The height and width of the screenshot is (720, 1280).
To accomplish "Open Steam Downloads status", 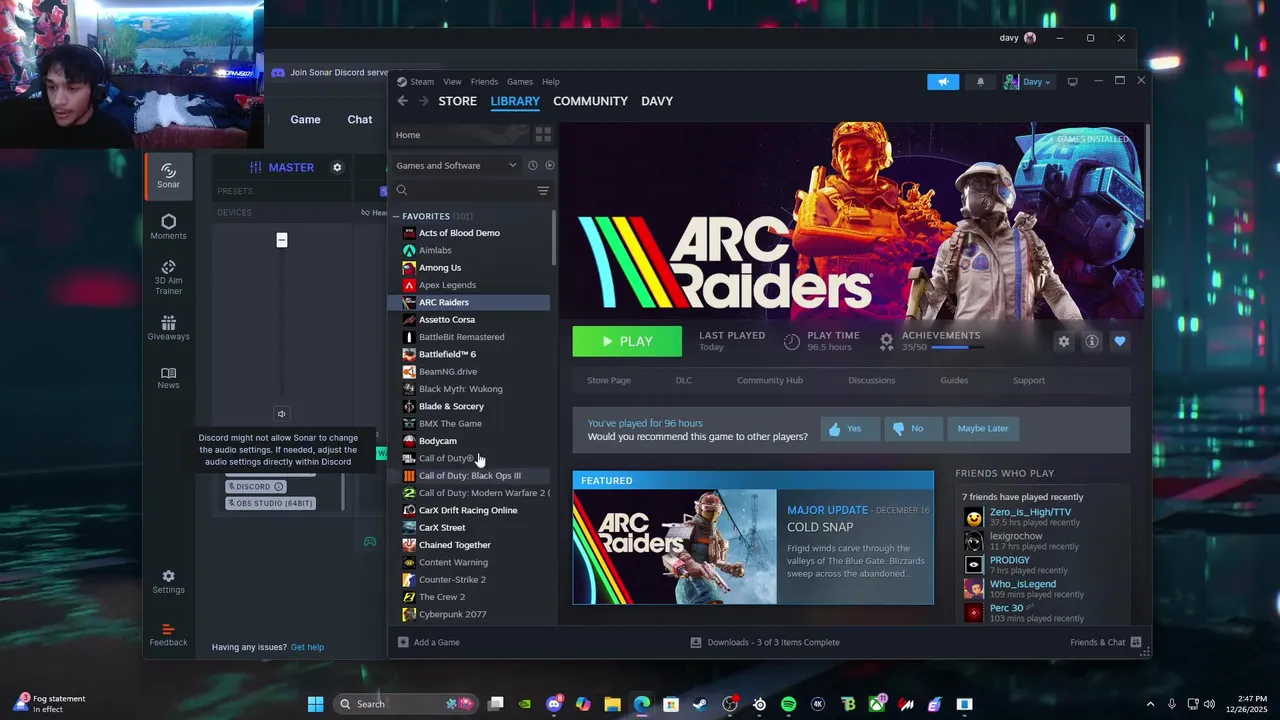I will [x=765, y=642].
